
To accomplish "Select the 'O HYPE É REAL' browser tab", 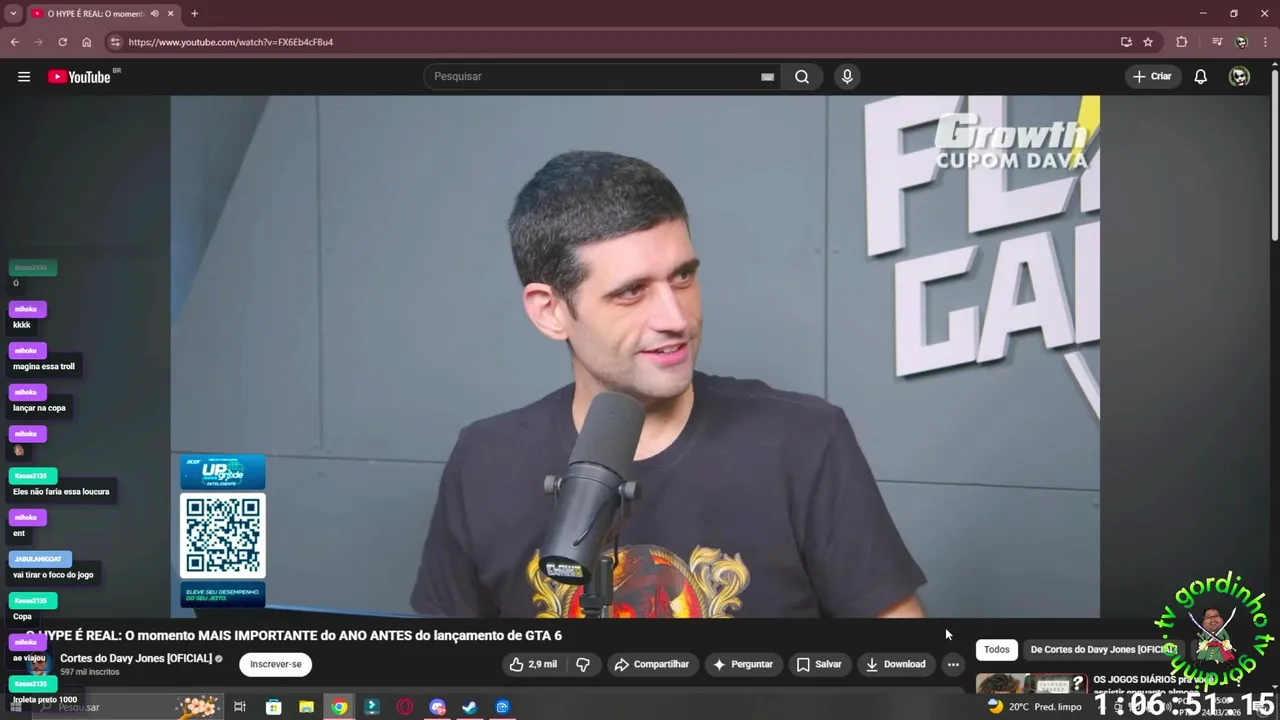I will point(103,14).
